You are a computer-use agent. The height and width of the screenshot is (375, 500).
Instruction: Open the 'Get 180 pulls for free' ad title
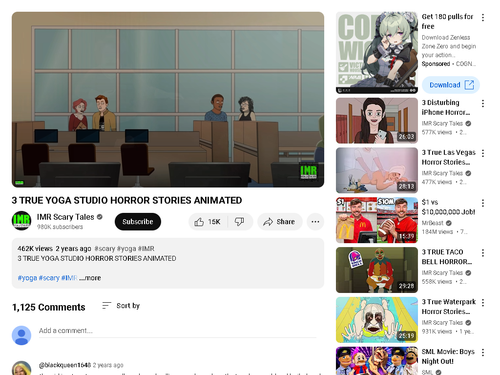[x=447, y=21]
